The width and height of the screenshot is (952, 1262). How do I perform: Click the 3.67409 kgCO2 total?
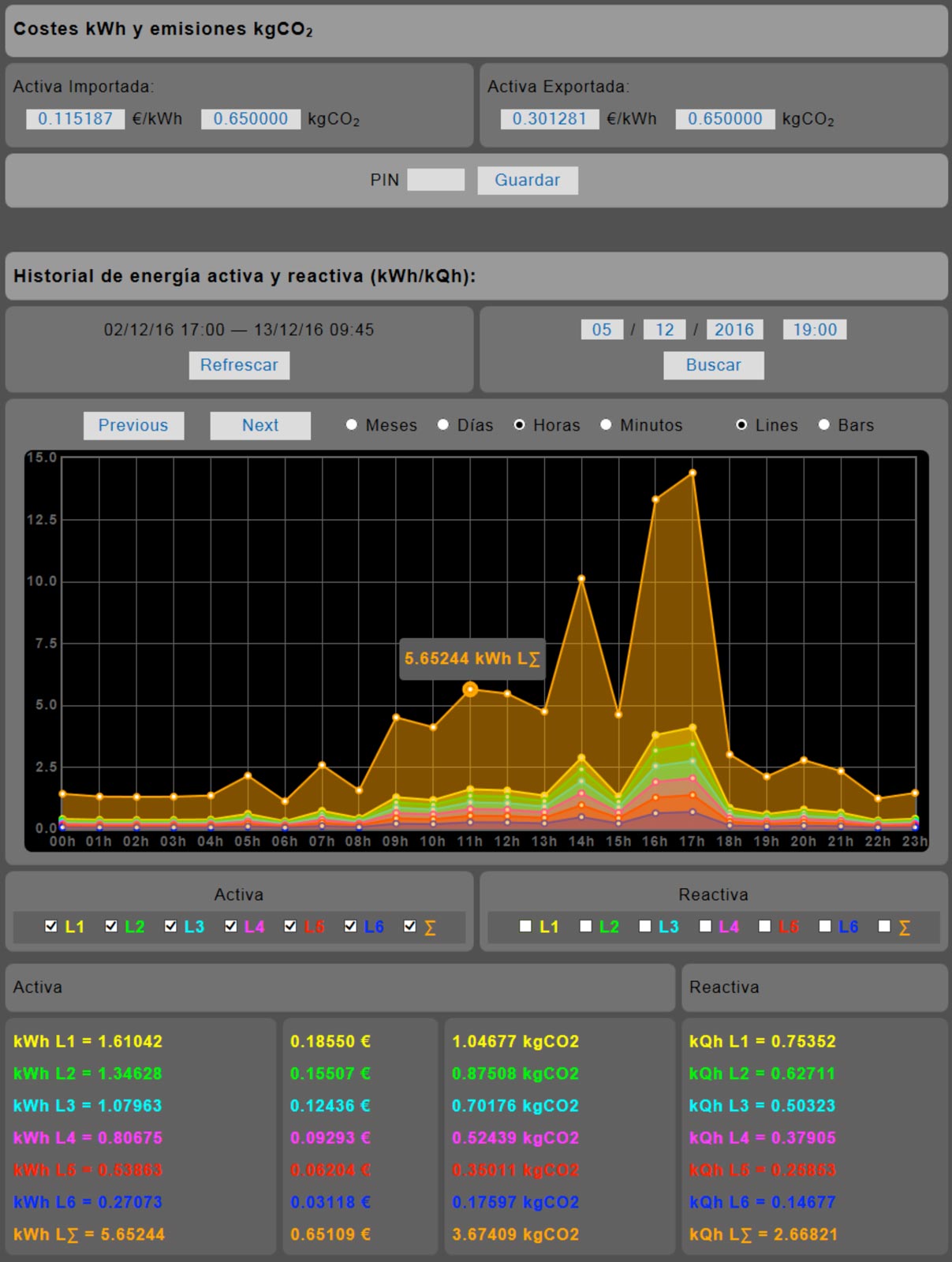click(x=515, y=1234)
